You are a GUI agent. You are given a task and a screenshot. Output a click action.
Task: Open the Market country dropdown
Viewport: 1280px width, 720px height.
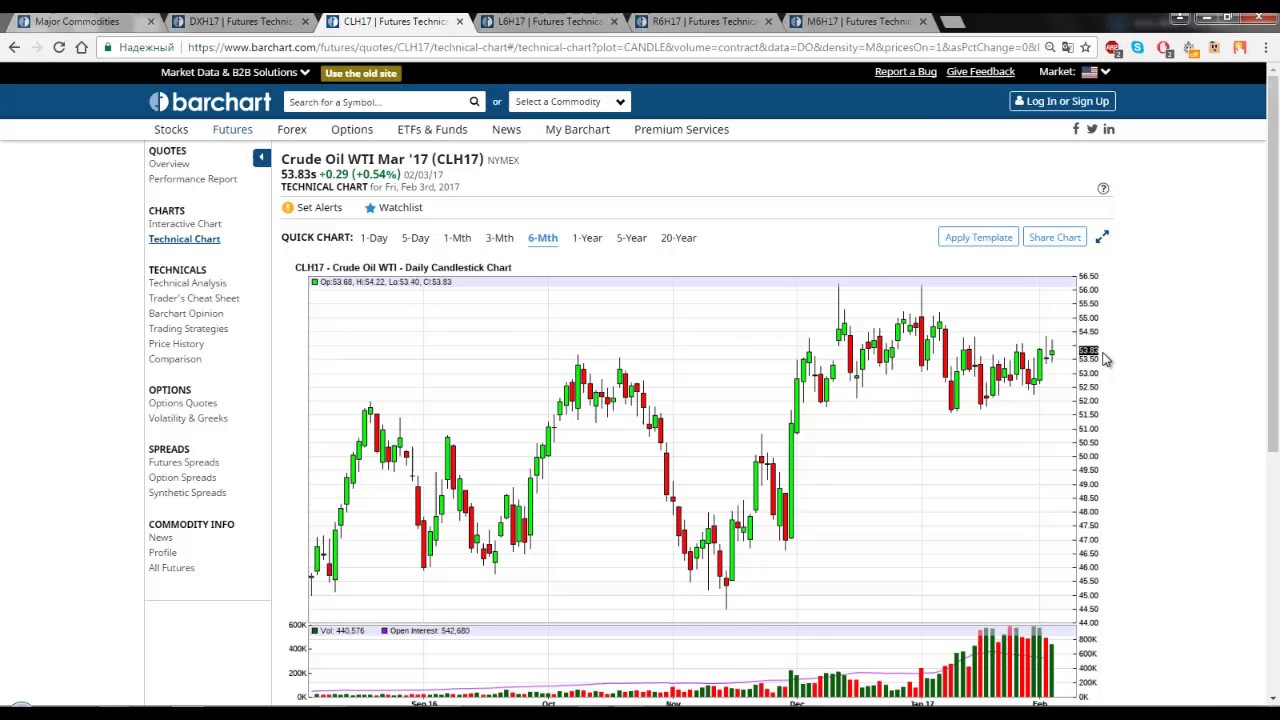(x=1095, y=72)
